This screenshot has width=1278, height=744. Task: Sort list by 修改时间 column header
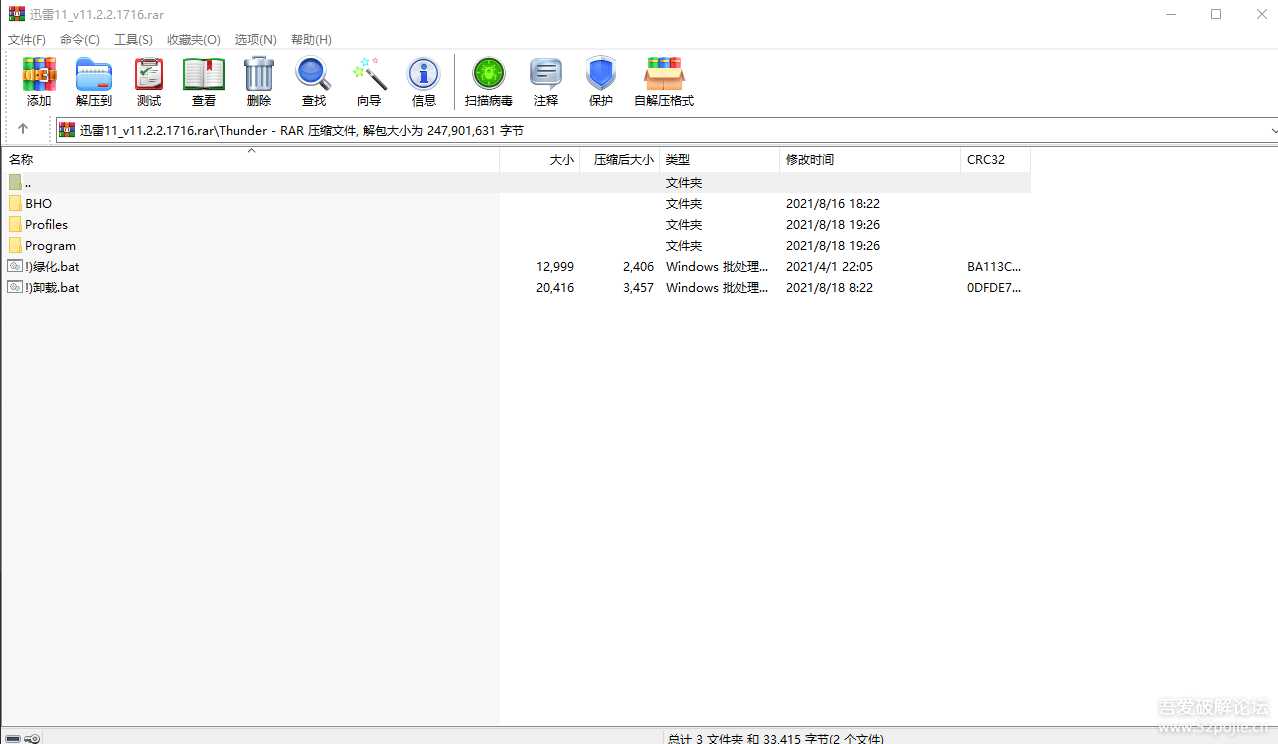point(810,160)
